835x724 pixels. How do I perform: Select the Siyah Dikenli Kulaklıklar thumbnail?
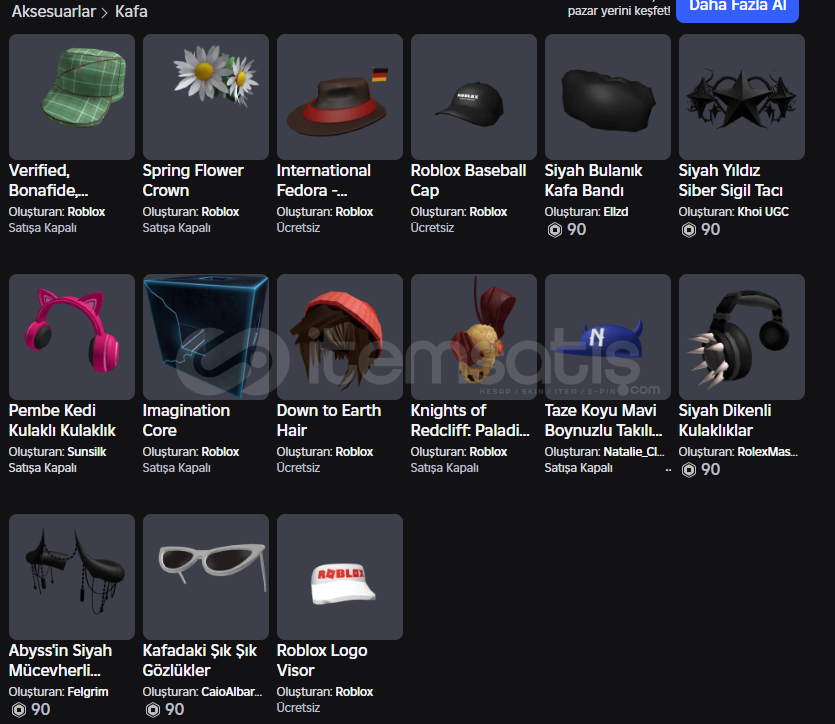(x=742, y=337)
